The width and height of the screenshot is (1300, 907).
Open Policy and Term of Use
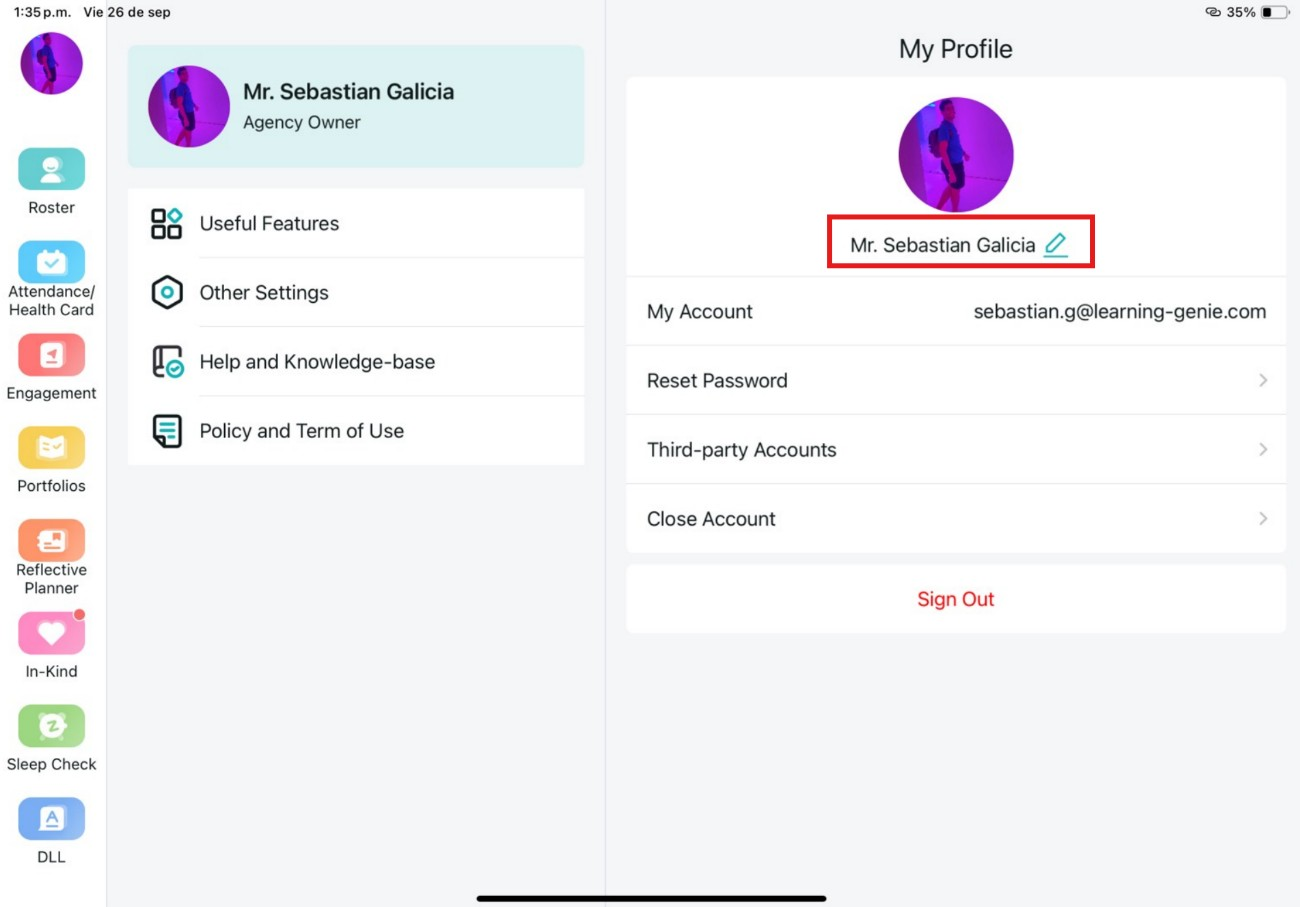click(x=356, y=431)
